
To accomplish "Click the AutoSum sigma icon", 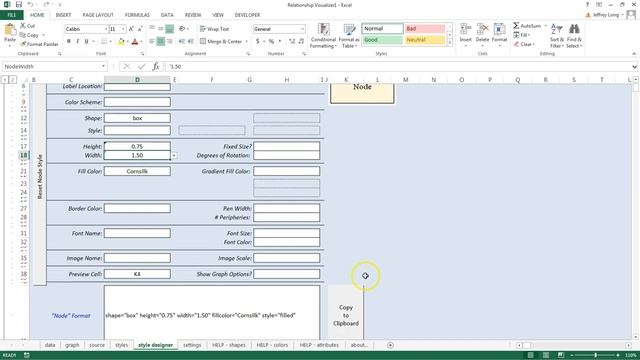I will point(516,26).
